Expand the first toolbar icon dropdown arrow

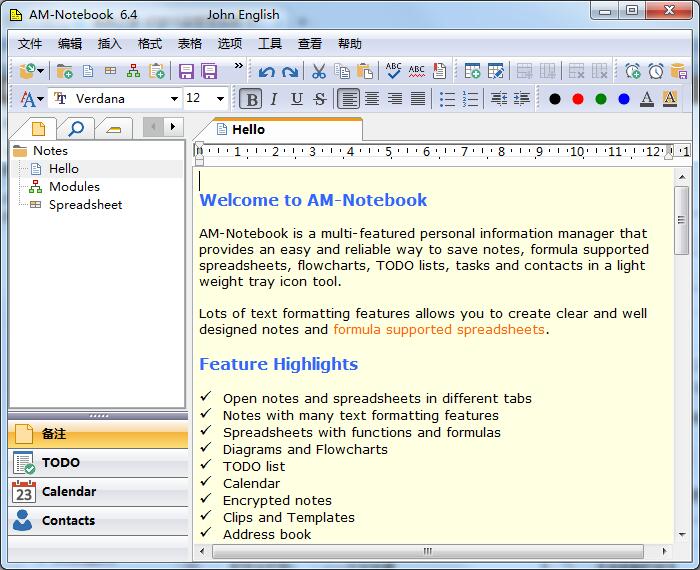click(41, 71)
